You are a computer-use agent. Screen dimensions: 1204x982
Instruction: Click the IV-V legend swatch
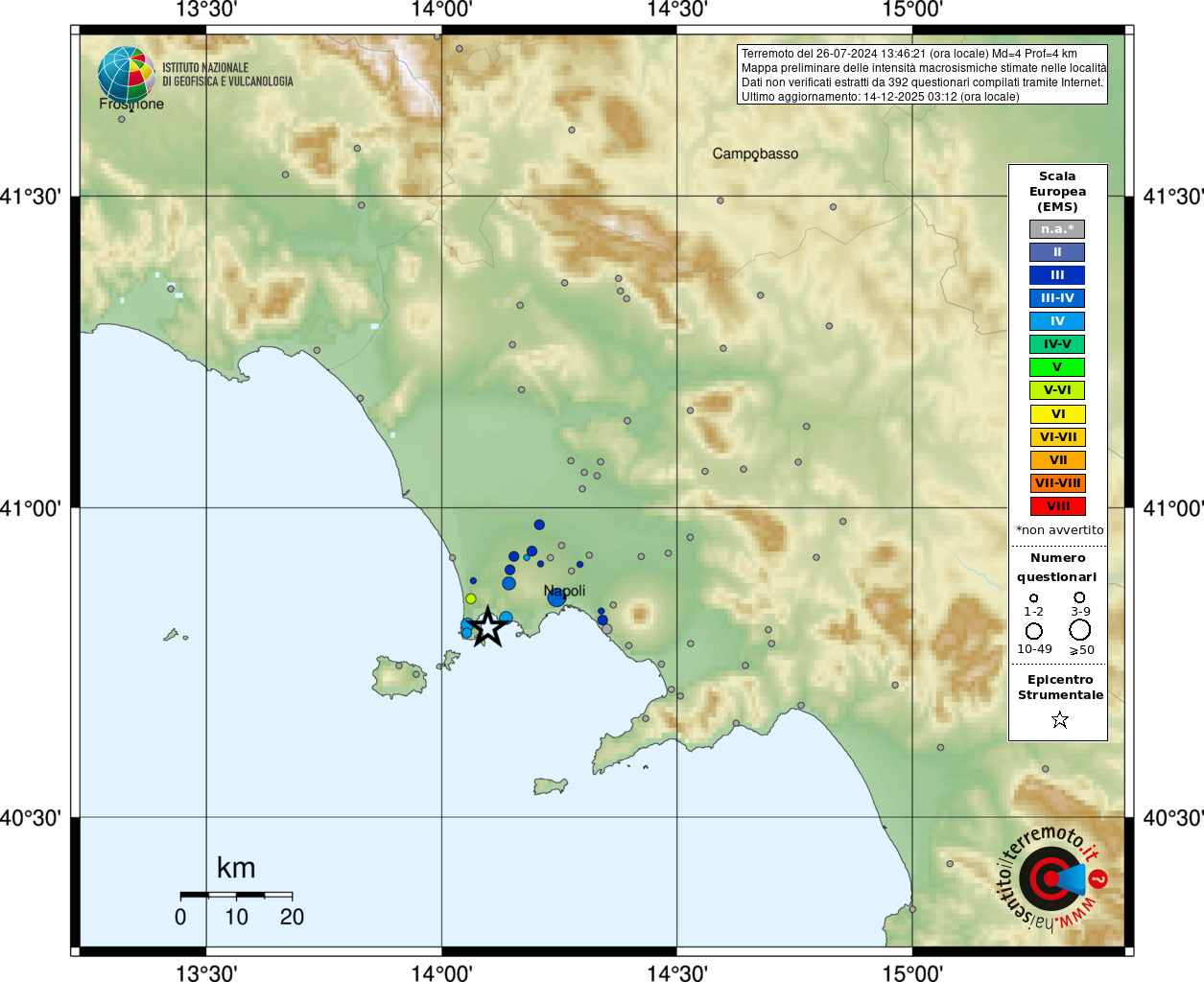point(1057,344)
